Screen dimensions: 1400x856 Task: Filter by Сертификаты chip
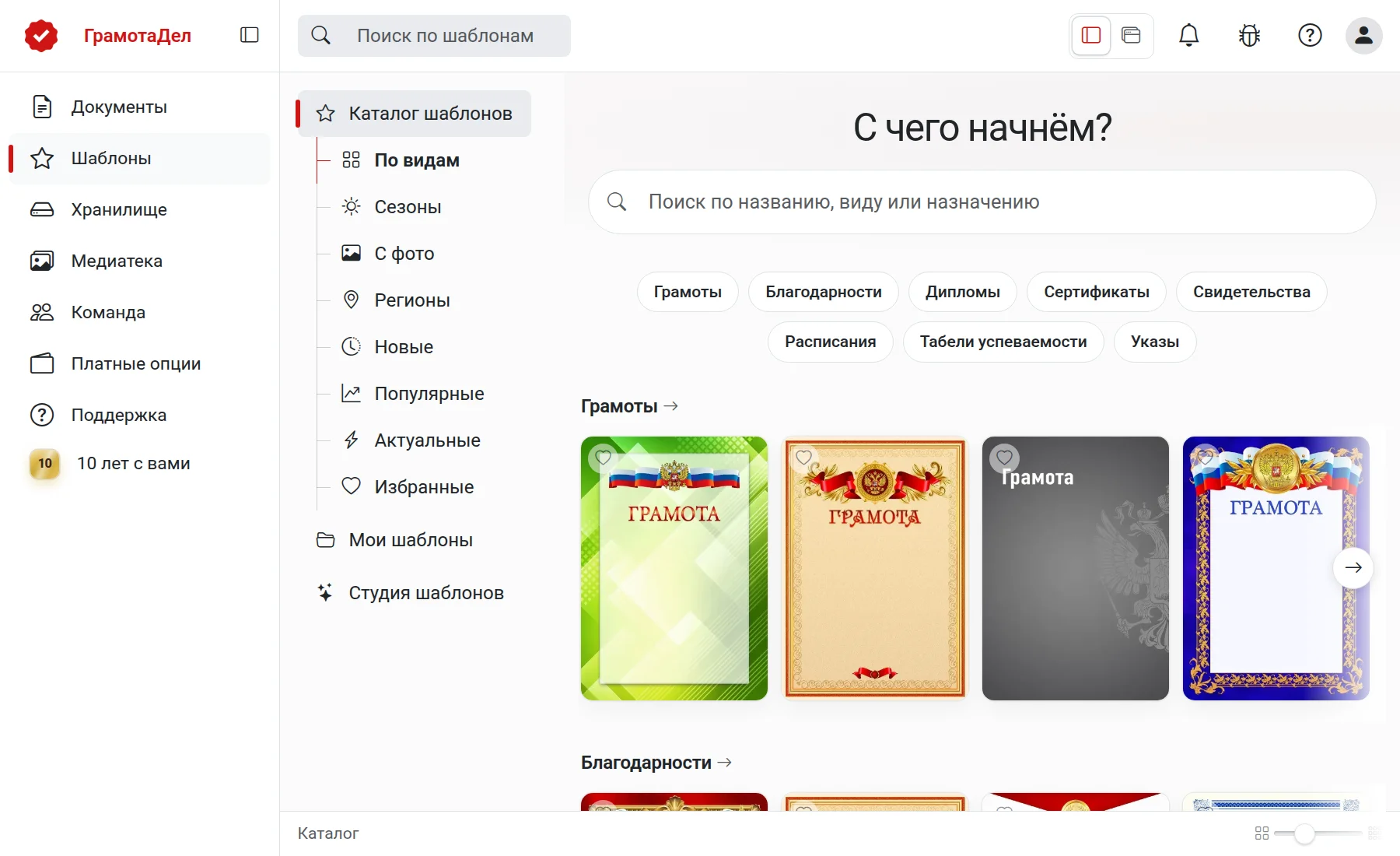1097,292
